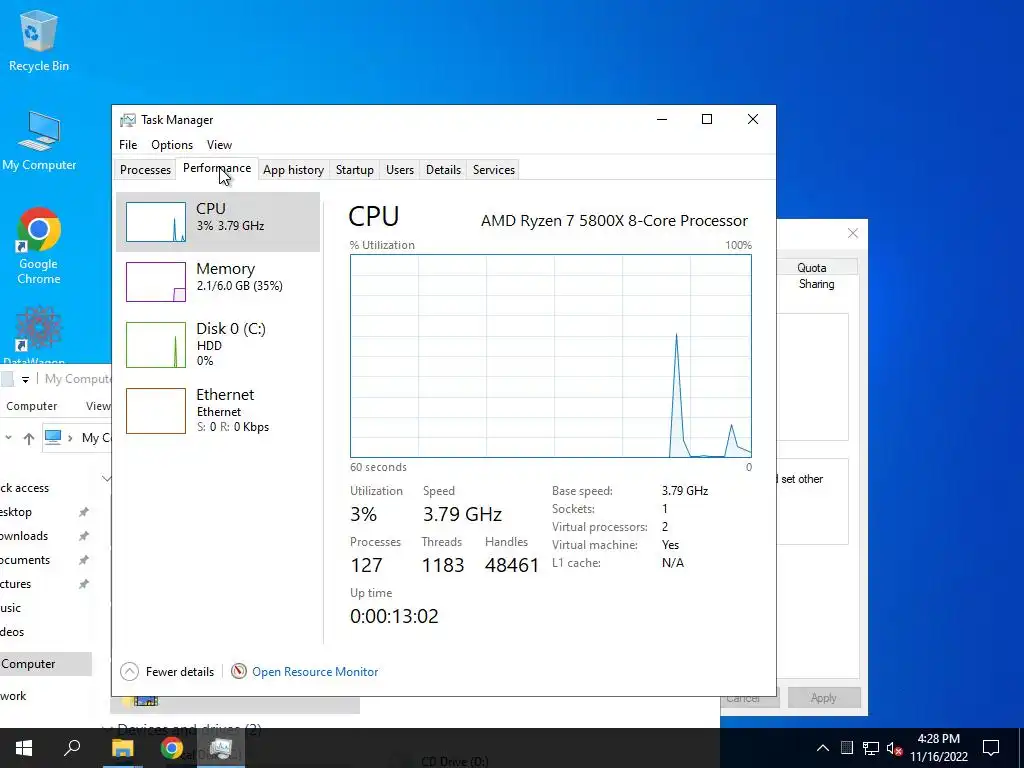Select My Computer in navigation pane

tap(46, 664)
